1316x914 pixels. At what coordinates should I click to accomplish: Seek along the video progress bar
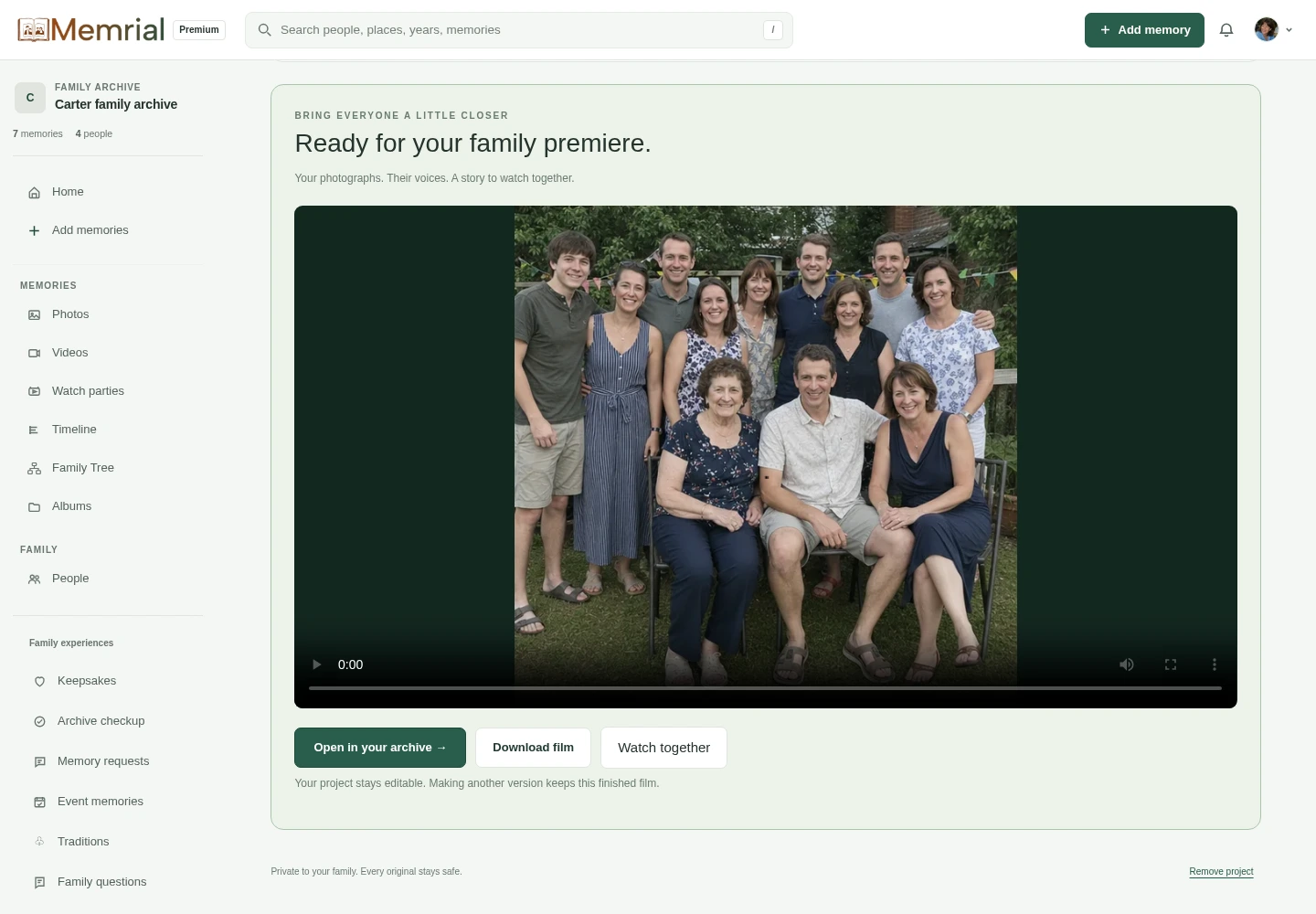click(x=766, y=687)
